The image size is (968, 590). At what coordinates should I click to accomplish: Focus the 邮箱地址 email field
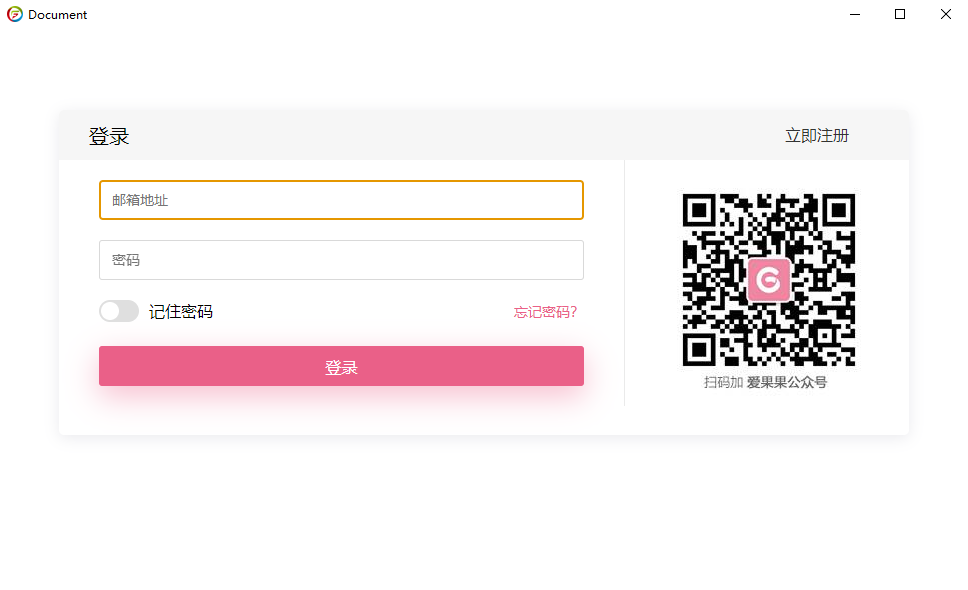tap(341, 200)
